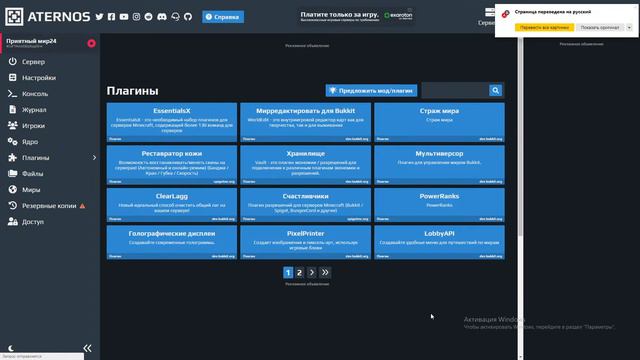The width and height of the screenshot is (640, 360).
Task: Click the Резервные копии history icon
Action: click(13, 205)
